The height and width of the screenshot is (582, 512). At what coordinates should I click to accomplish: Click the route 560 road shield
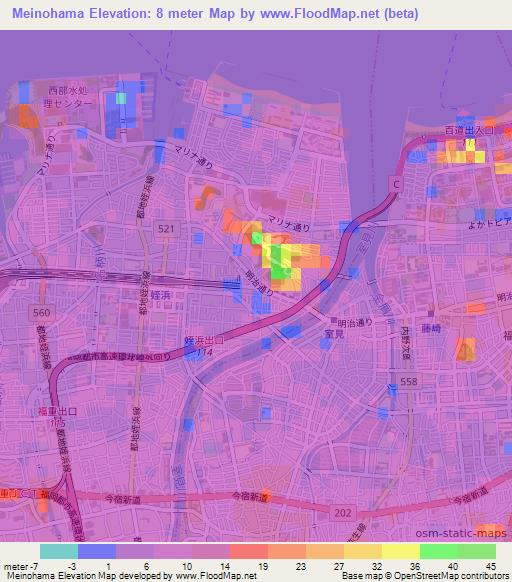click(x=41, y=313)
